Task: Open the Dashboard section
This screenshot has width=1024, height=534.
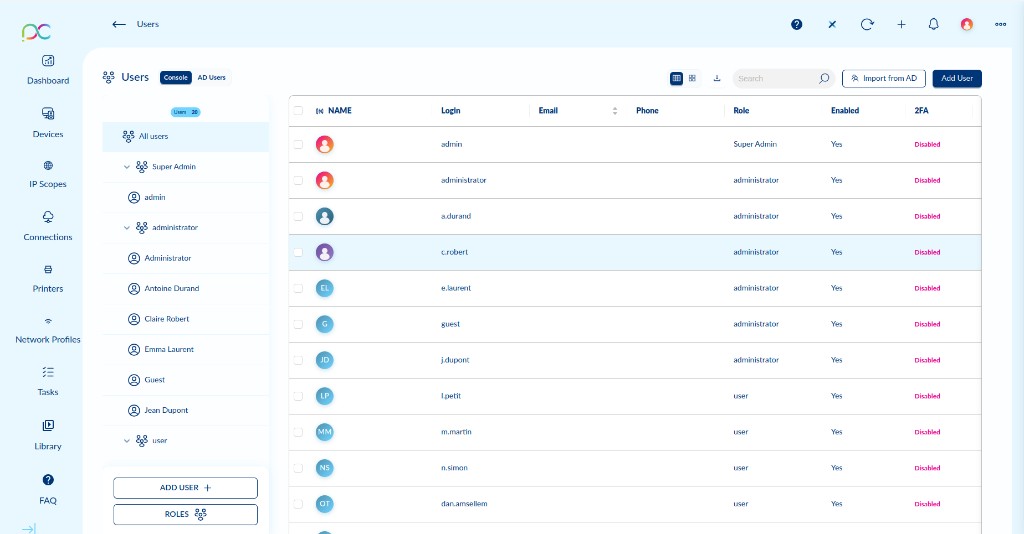Action: coord(48,70)
